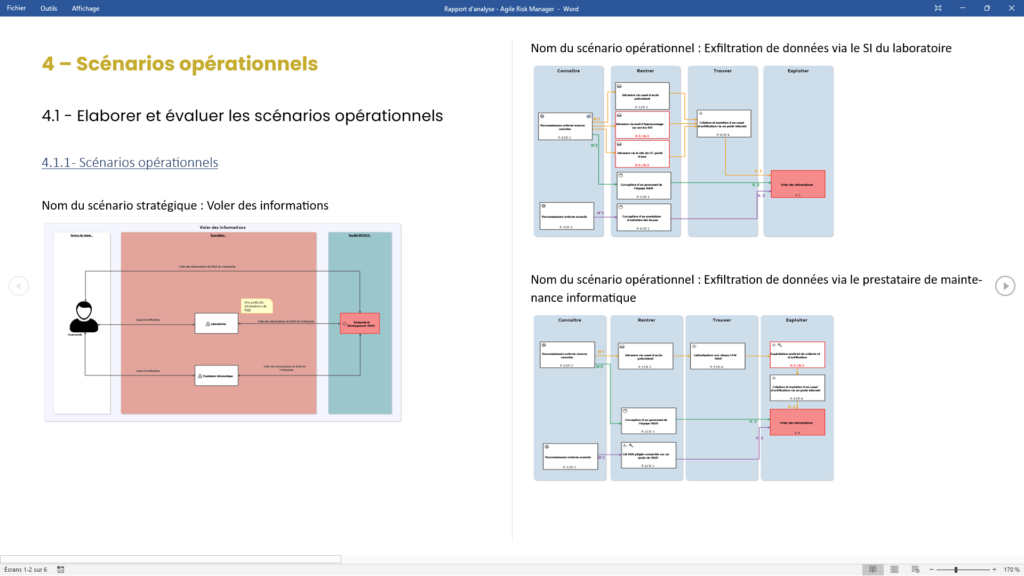
Task: Click the zoom in plus icon
Action: (993, 569)
